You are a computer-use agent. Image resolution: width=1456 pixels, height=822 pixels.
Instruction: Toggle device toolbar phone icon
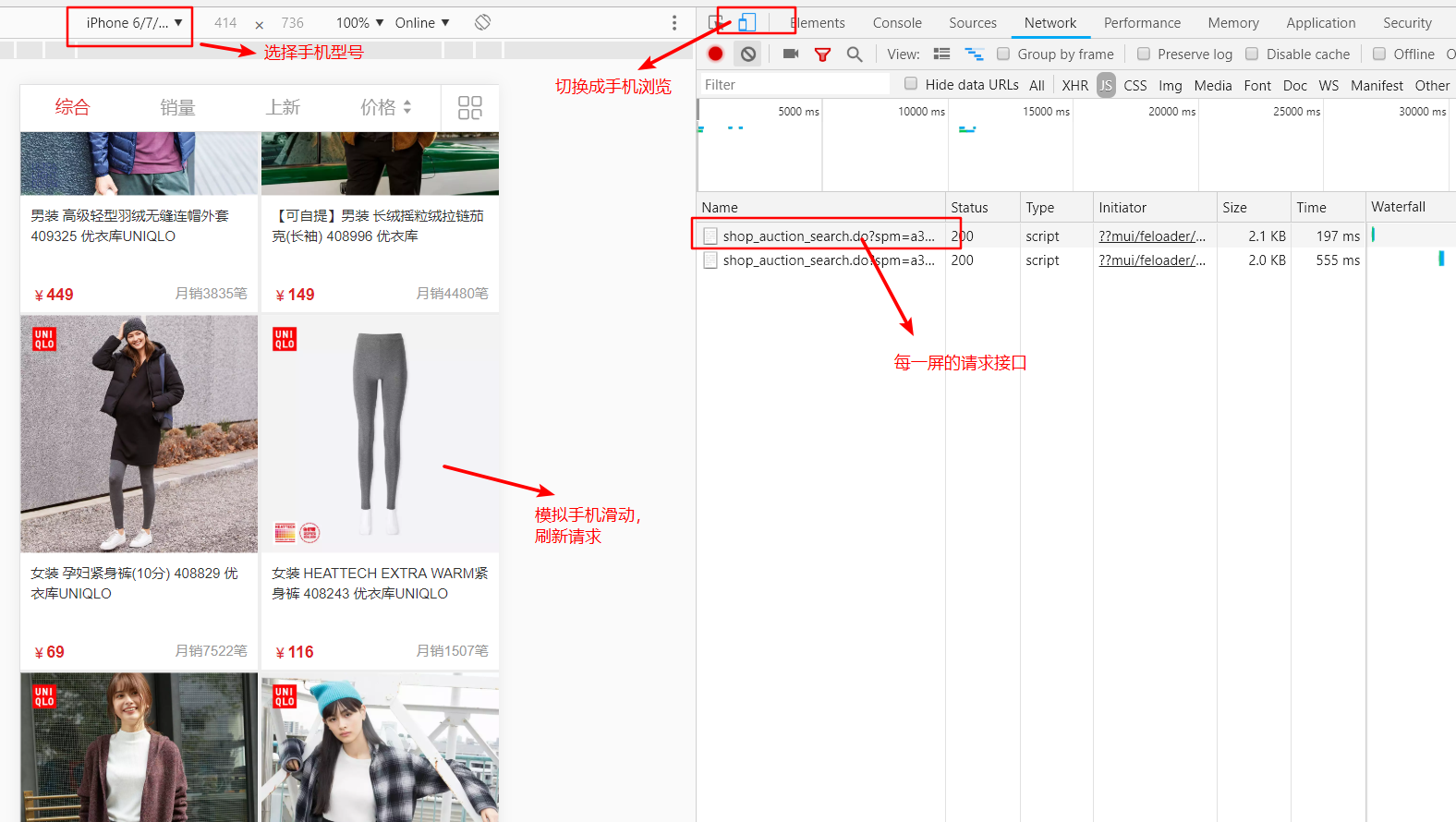[x=746, y=22]
